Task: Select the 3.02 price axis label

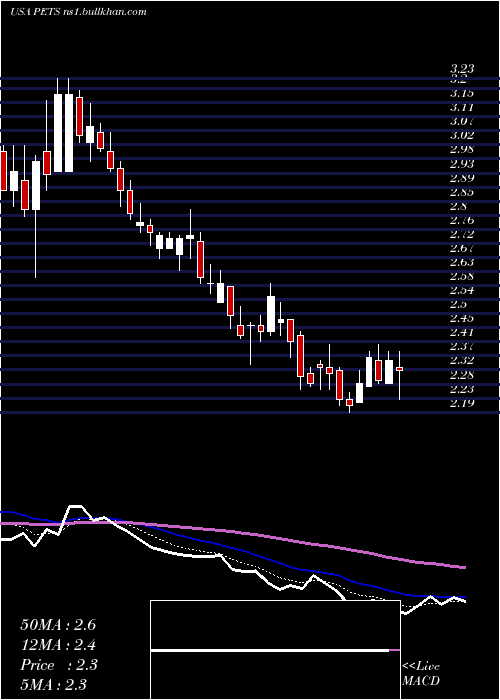Action: pos(462,135)
